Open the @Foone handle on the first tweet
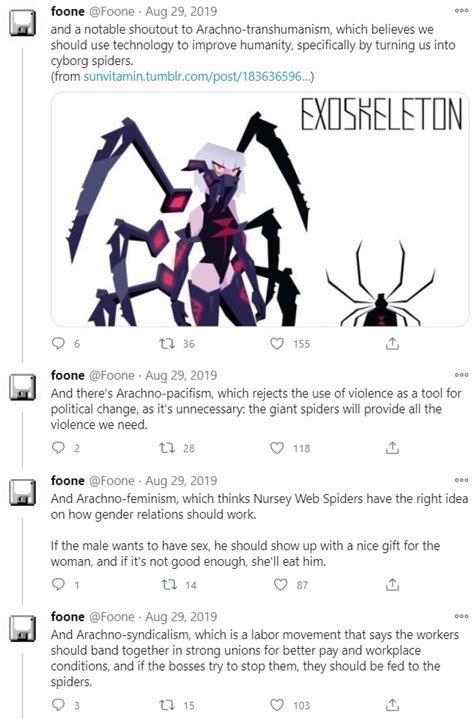Viewport: 474px width, 719px height. point(111,11)
